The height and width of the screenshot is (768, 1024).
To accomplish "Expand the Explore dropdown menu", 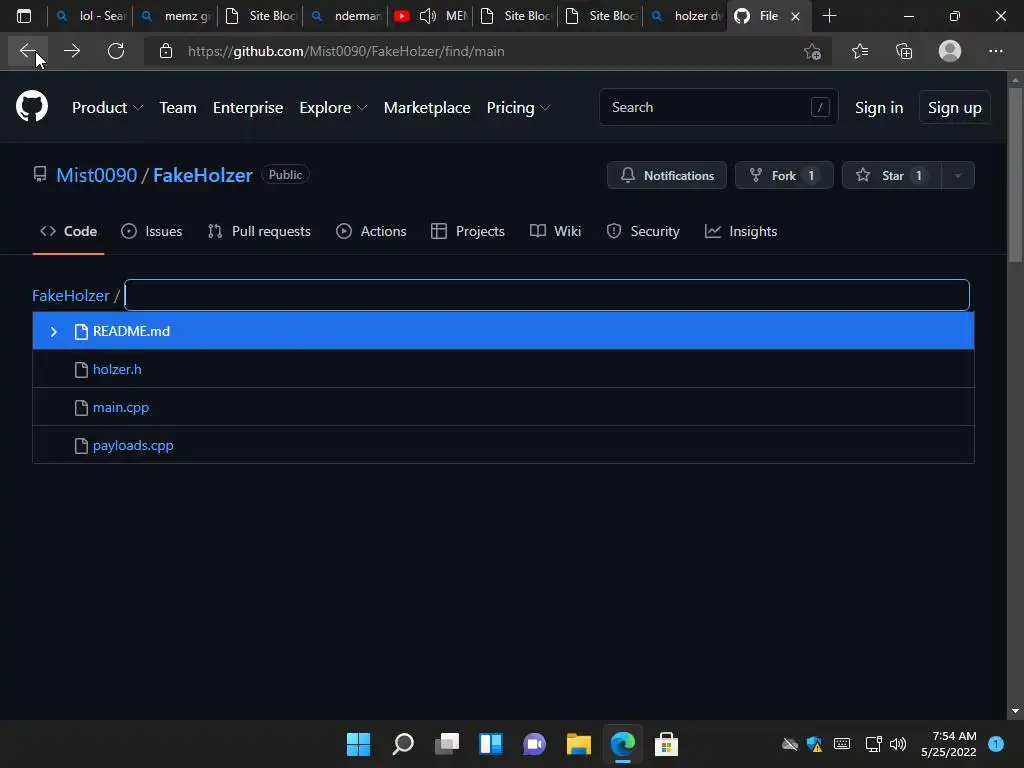I will tap(333, 108).
